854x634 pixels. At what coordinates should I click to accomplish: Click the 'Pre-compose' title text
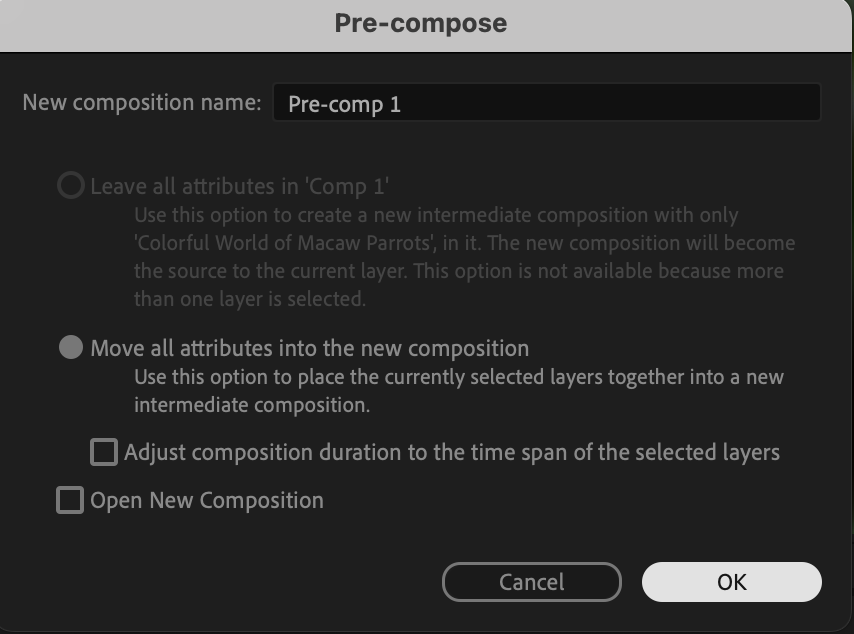point(421,23)
